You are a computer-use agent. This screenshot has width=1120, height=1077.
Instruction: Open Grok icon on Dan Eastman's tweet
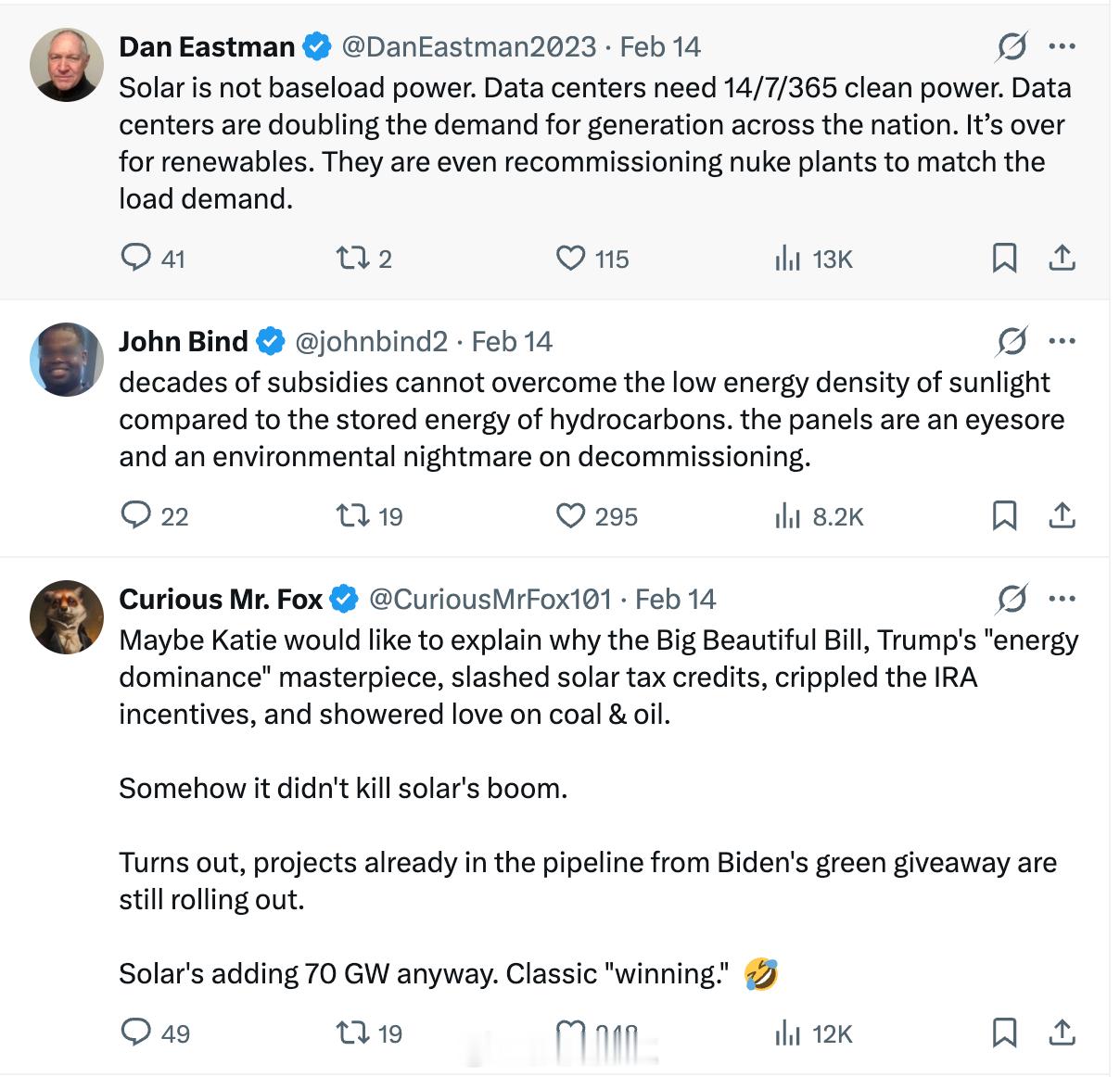pos(1012,45)
